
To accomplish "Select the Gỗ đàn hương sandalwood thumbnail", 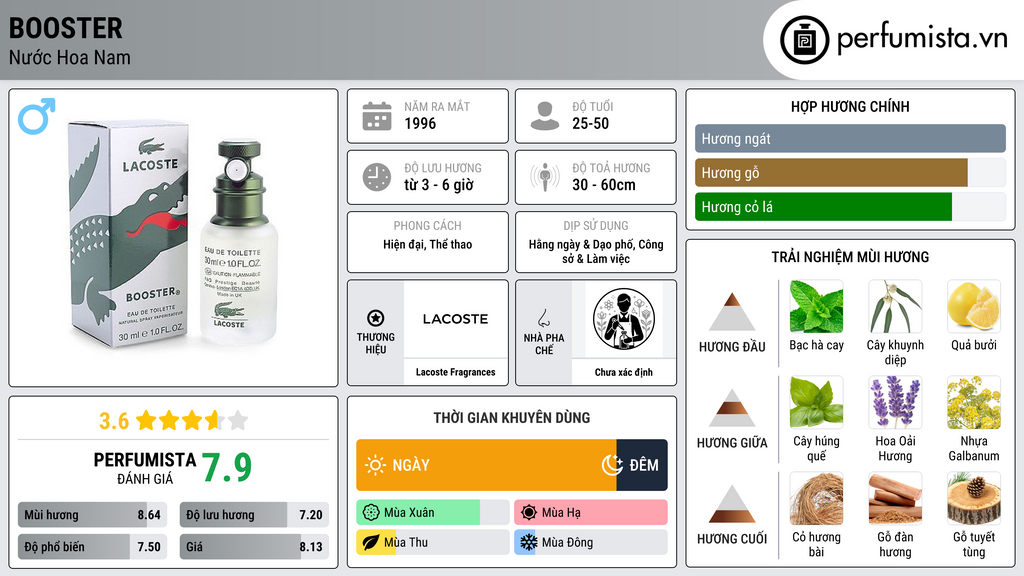I will pos(895,499).
